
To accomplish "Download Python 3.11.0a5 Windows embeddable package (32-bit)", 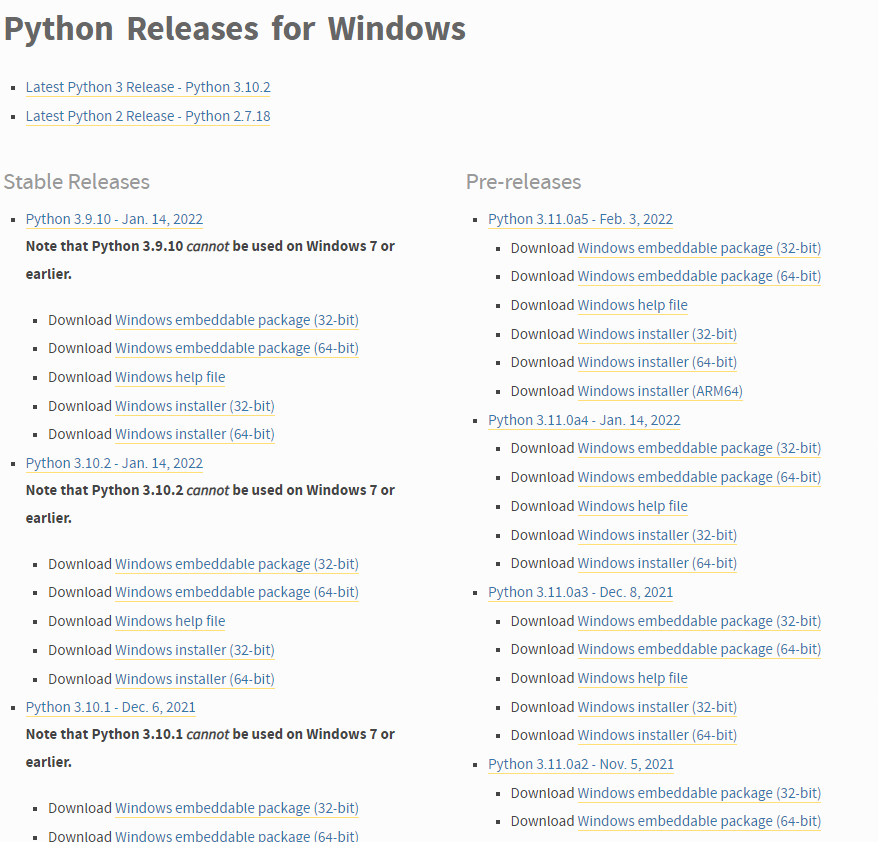I will pyautogui.click(x=699, y=249).
